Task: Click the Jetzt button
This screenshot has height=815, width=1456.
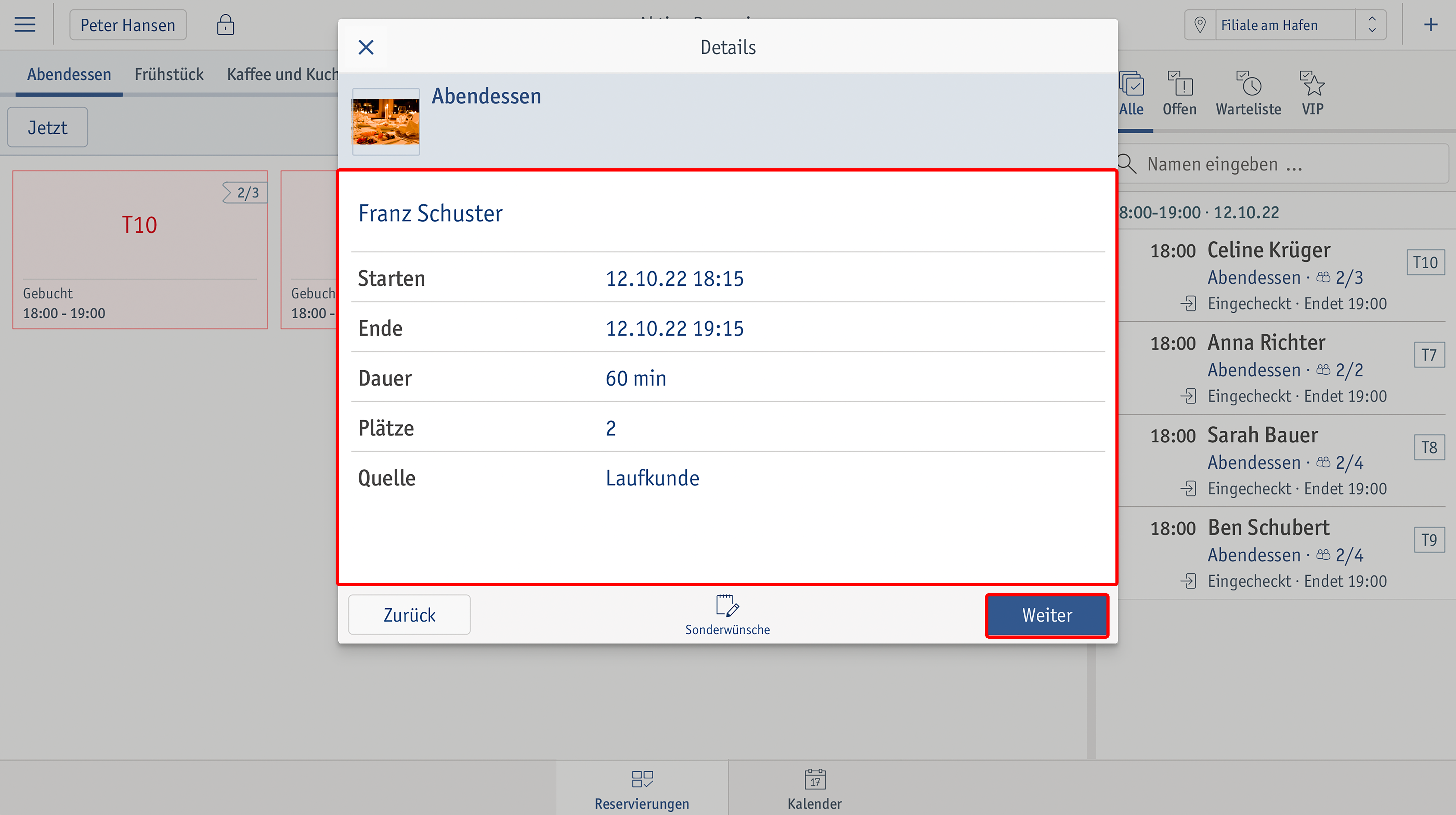Action: (47, 127)
